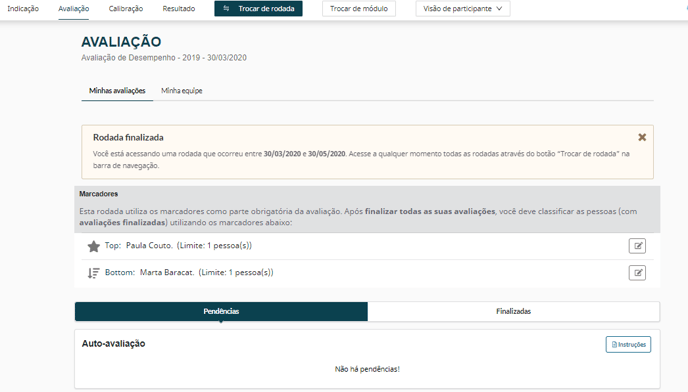Click the Trocar de rodada button
The height and width of the screenshot is (392, 688).
258,9
